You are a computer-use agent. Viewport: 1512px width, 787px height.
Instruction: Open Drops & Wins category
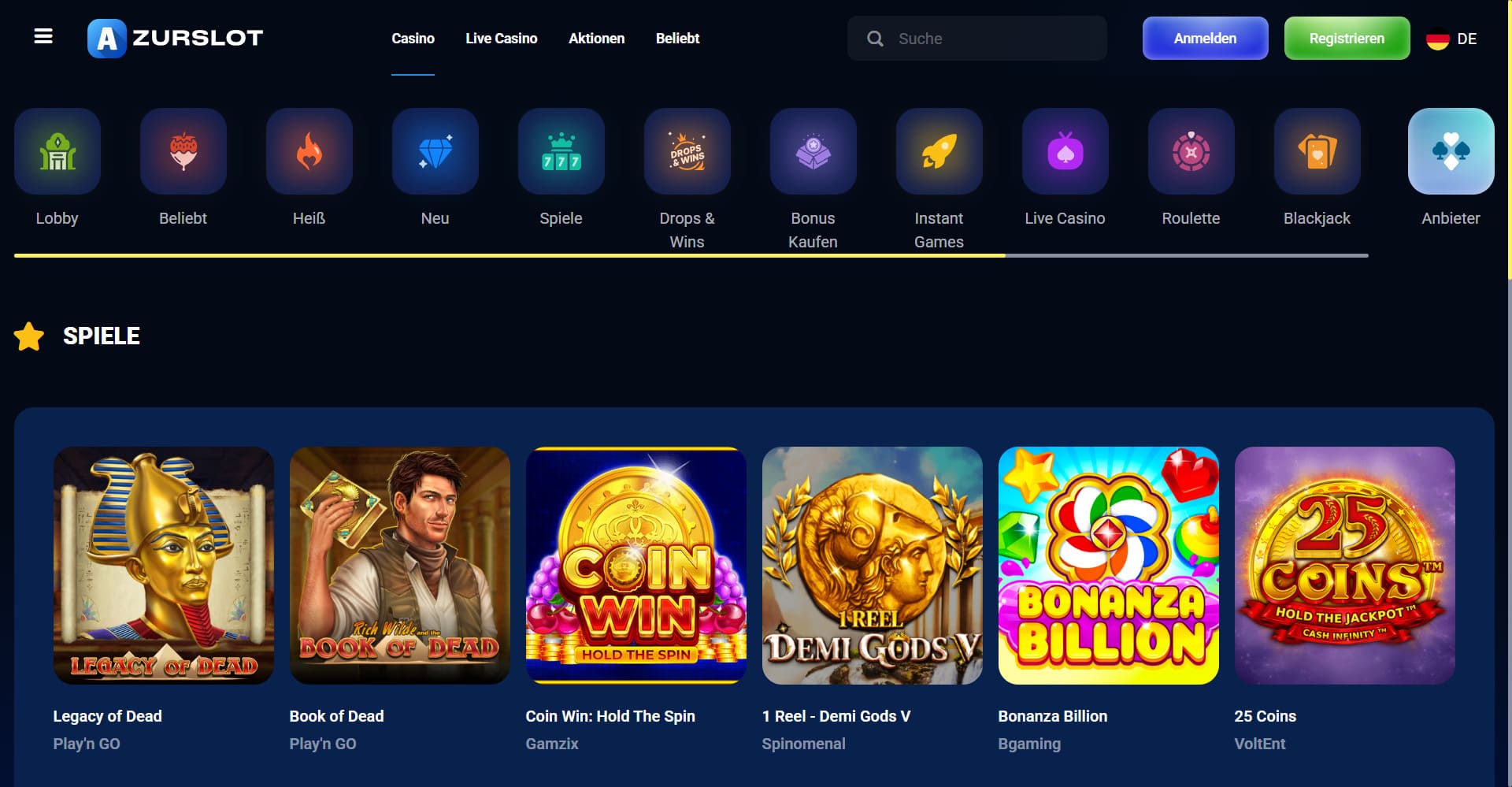pyautogui.click(x=687, y=151)
